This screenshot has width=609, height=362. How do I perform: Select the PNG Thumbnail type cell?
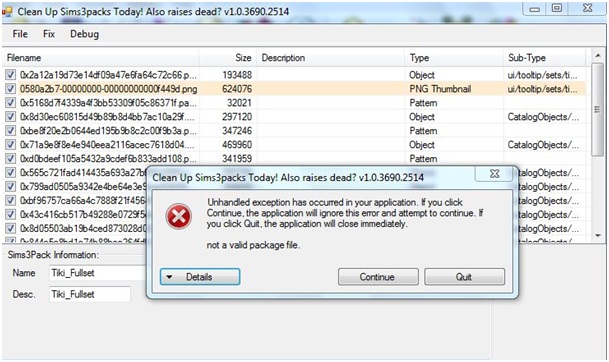[x=440, y=89]
